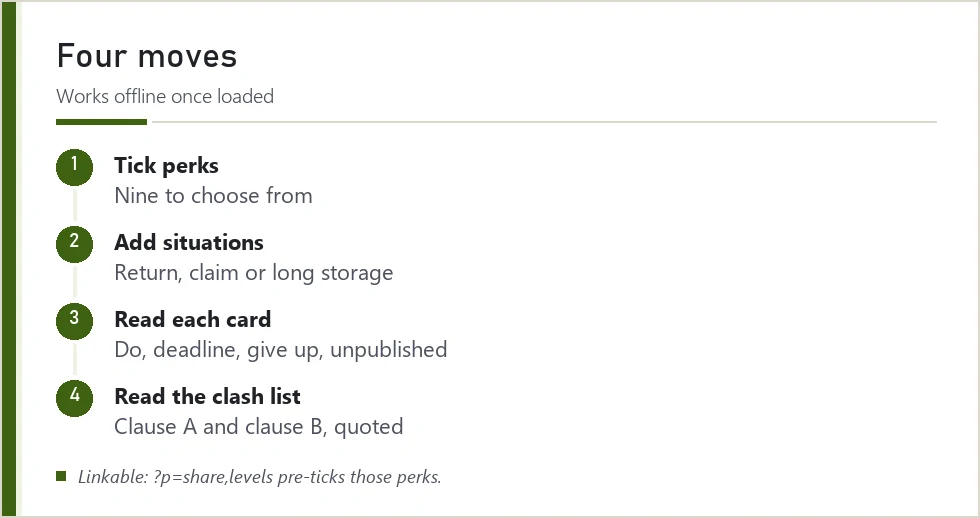Click the connector line between steps 1 and 2

point(74,206)
